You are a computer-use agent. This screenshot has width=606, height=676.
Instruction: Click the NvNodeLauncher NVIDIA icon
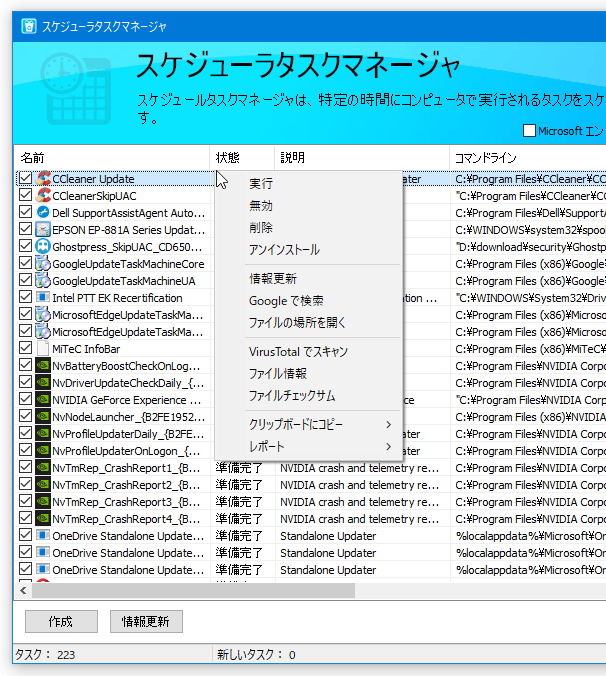(x=43, y=416)
